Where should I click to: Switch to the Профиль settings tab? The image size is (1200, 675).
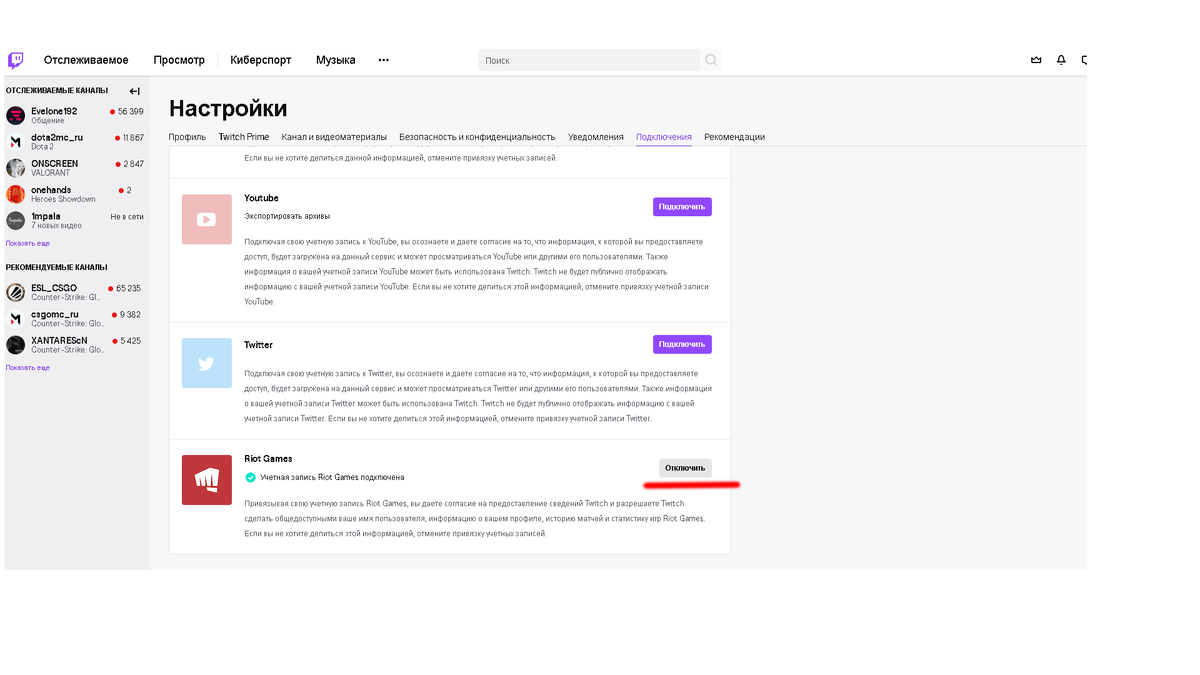187,137
